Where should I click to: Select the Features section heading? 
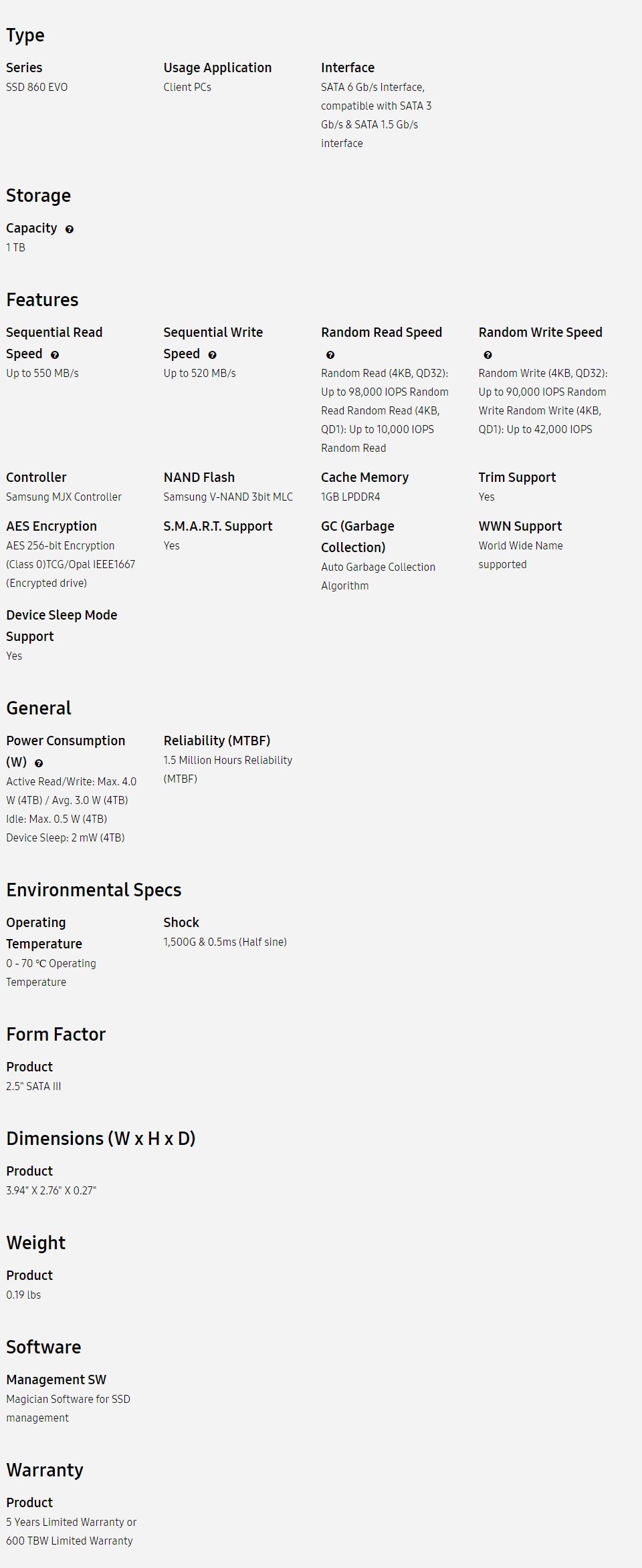pyautogui.click(x=42, y=300)
